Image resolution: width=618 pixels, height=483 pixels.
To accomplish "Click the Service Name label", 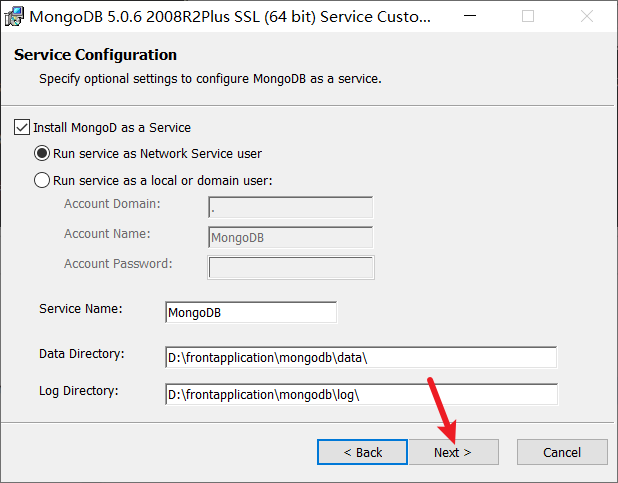I will (x=81, y=309).
